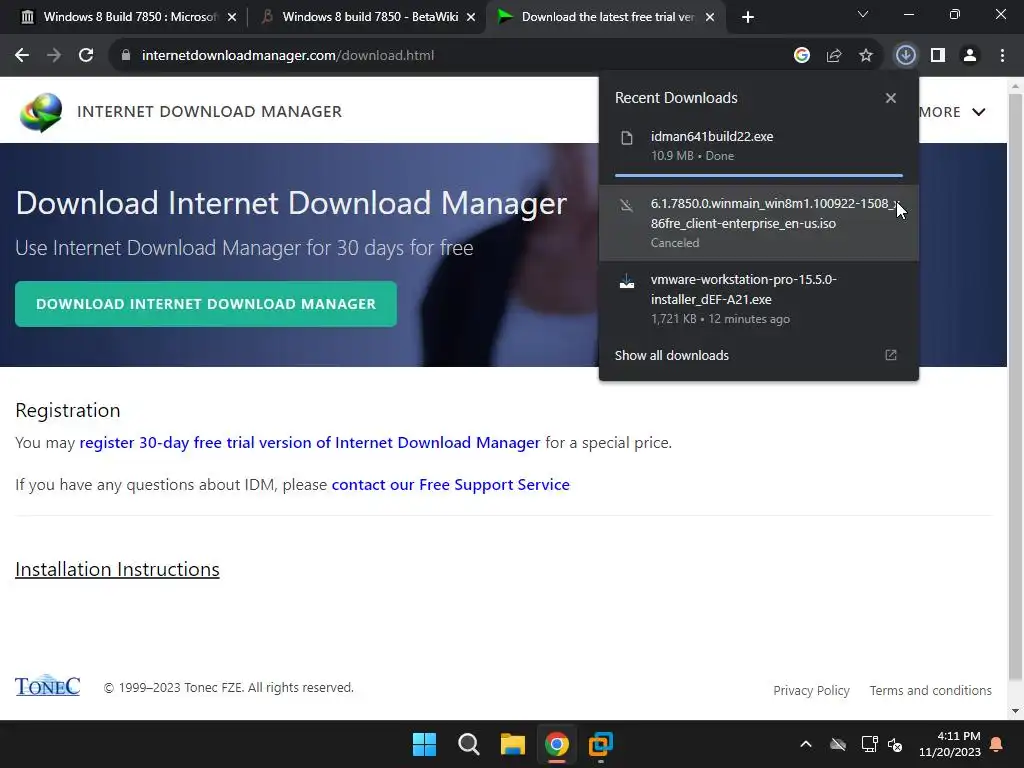Show hidden system tray icons
The width and height of the screenshot is (1024, 768).
806,744
